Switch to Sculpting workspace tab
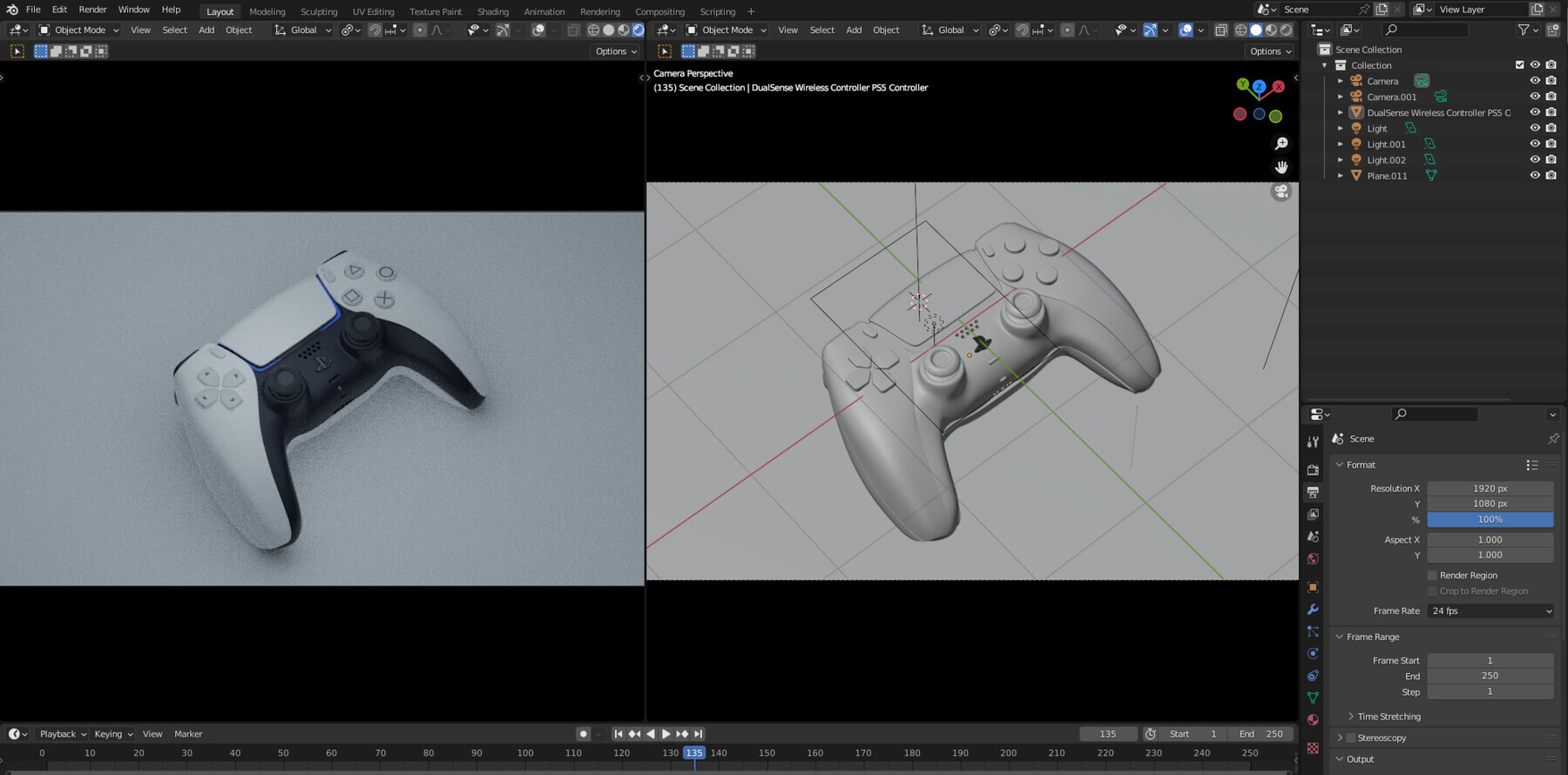The width and height of the screenshot is (1568, 775). click(x=319, y=11)
